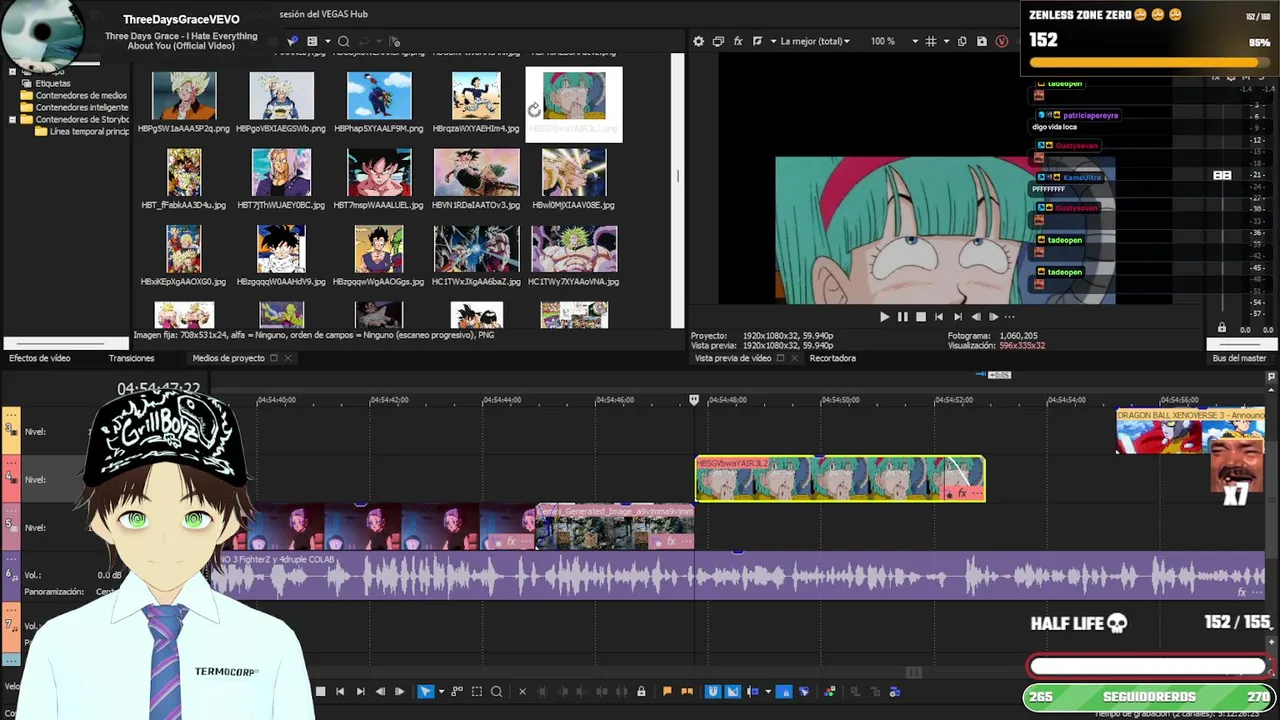Open preview transport more options dots
The height and width of the screenshot is (720, 1280).
[1009, 317]
